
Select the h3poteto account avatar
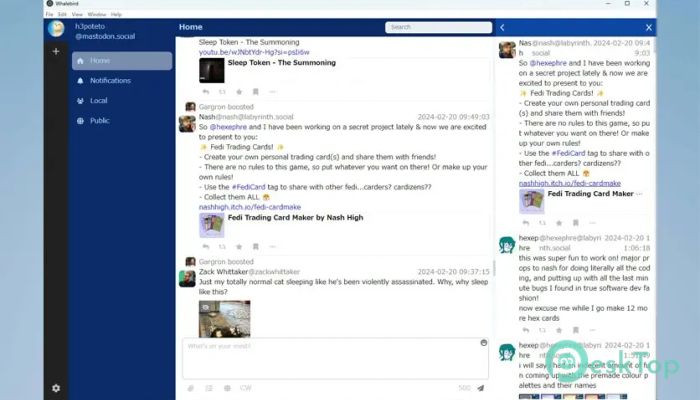click(x=56, y=29)
